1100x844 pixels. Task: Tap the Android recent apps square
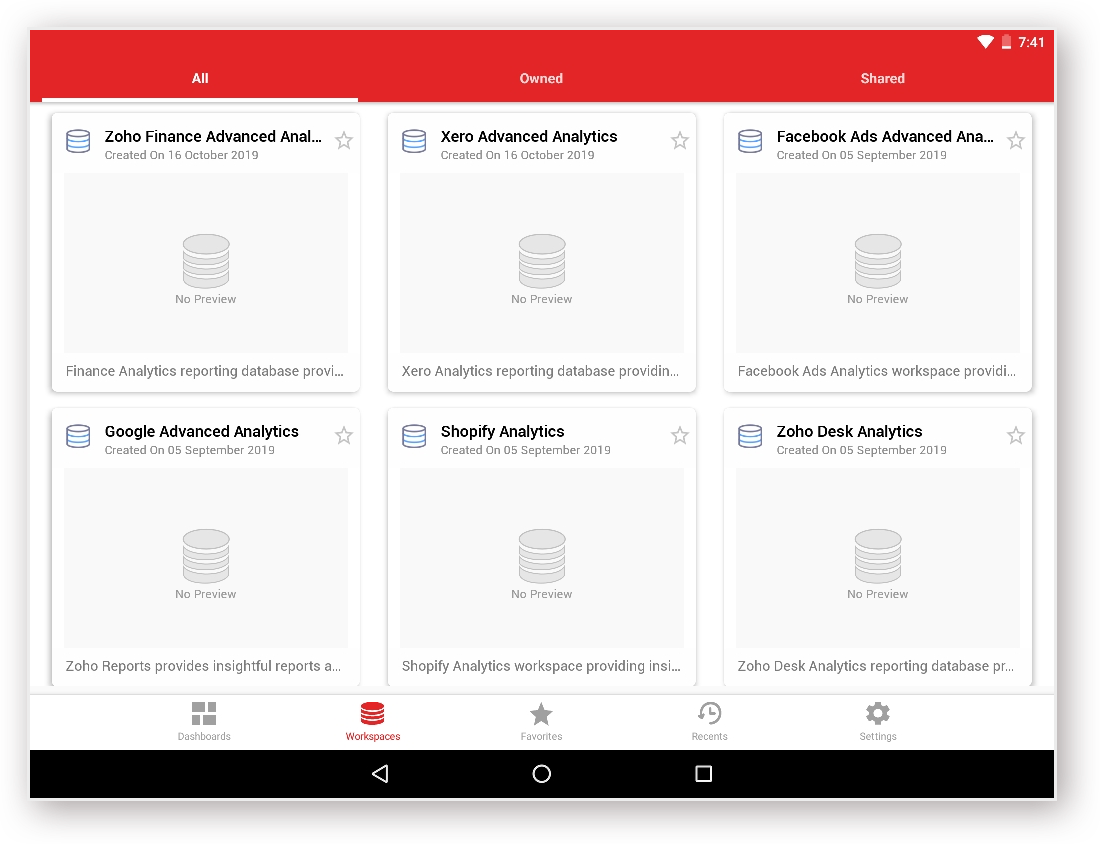pyautogui.click(x=704, y=774)
